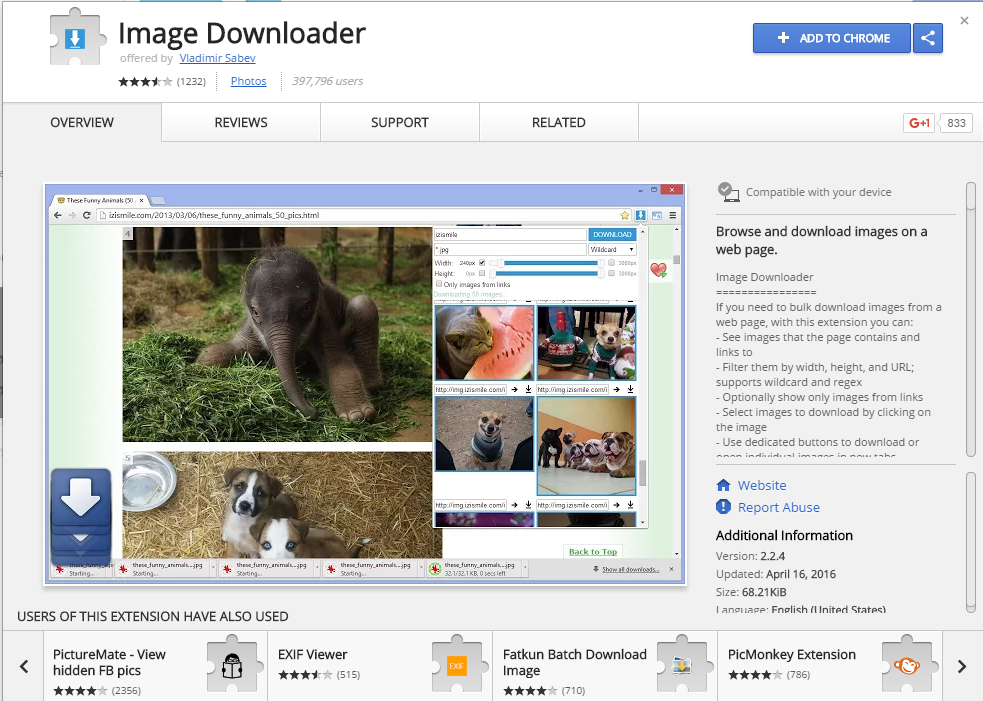Click the exclamation icon beside Report Abuse
Image resolution: width=983 pixels, height=701 pixels.
pyautogui.click(x=723, y=507)
